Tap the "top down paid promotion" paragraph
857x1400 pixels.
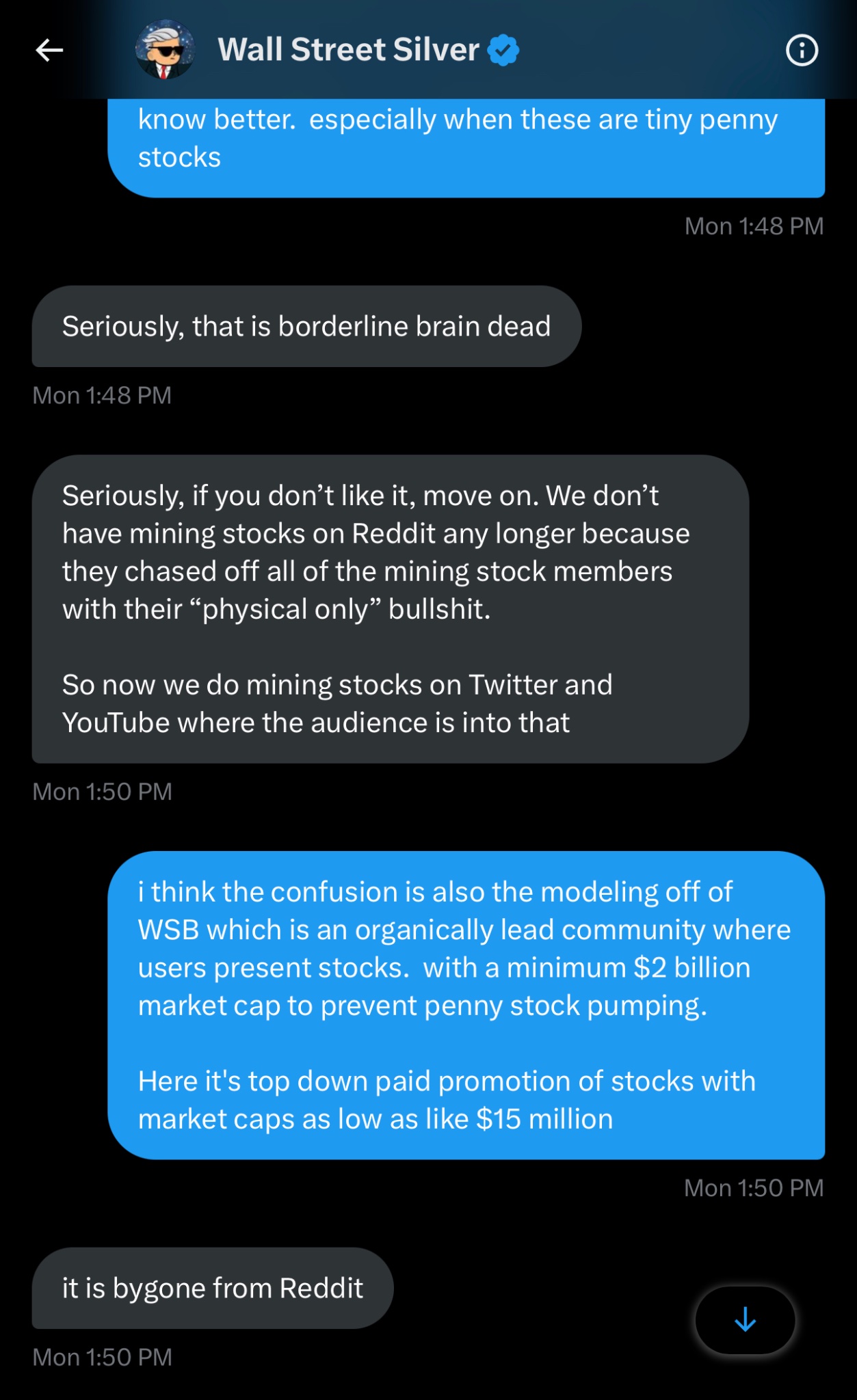coord(446,1100)
